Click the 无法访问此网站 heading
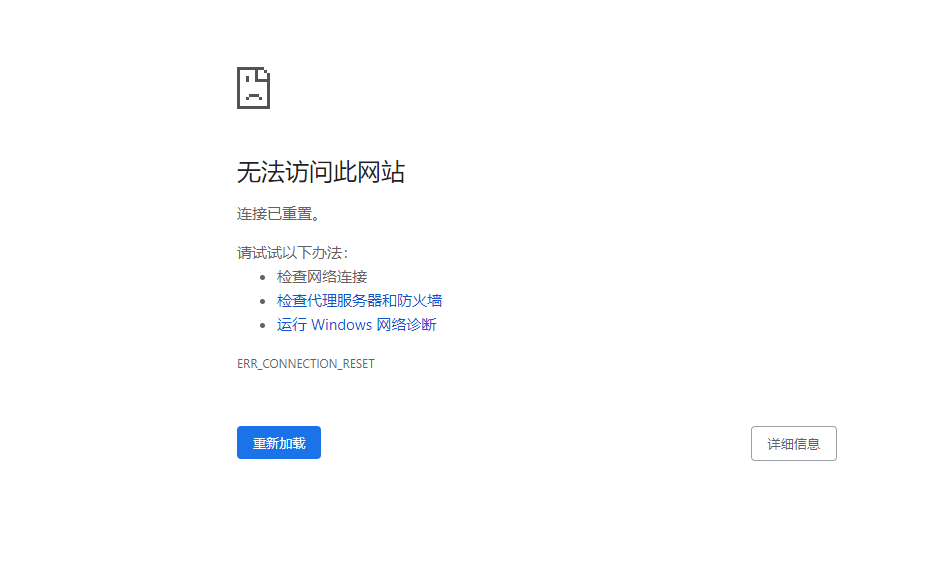Viewport: 949px width, 577px height. click(320, 172)
